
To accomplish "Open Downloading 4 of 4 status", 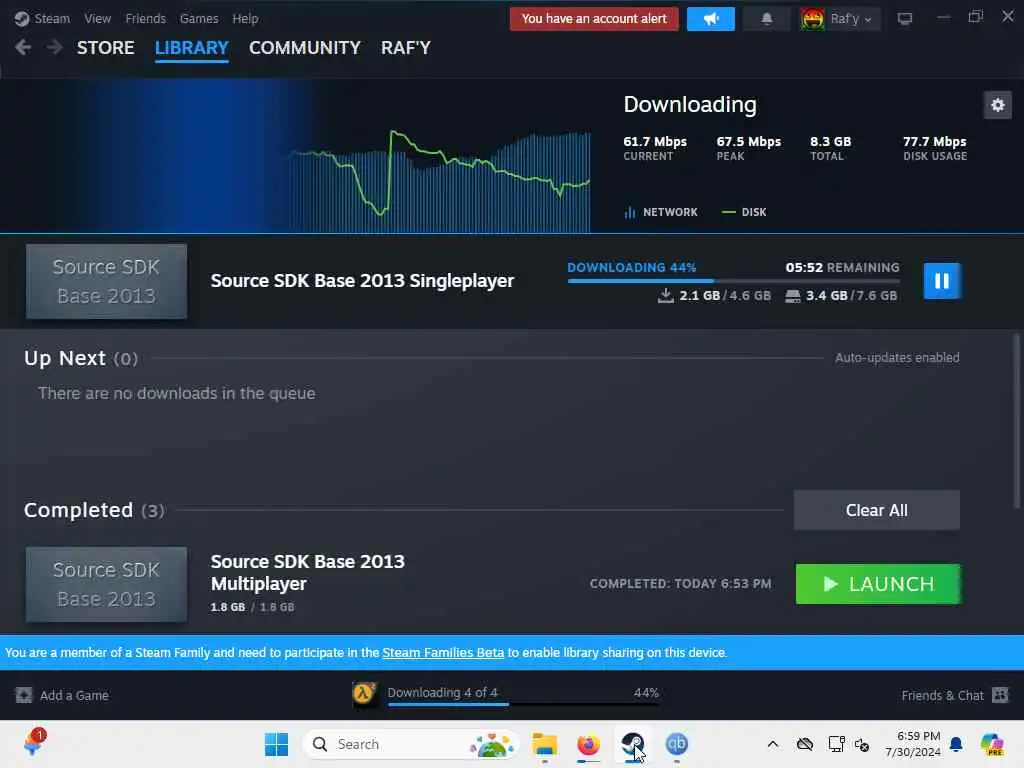I will tap(442, 692).
